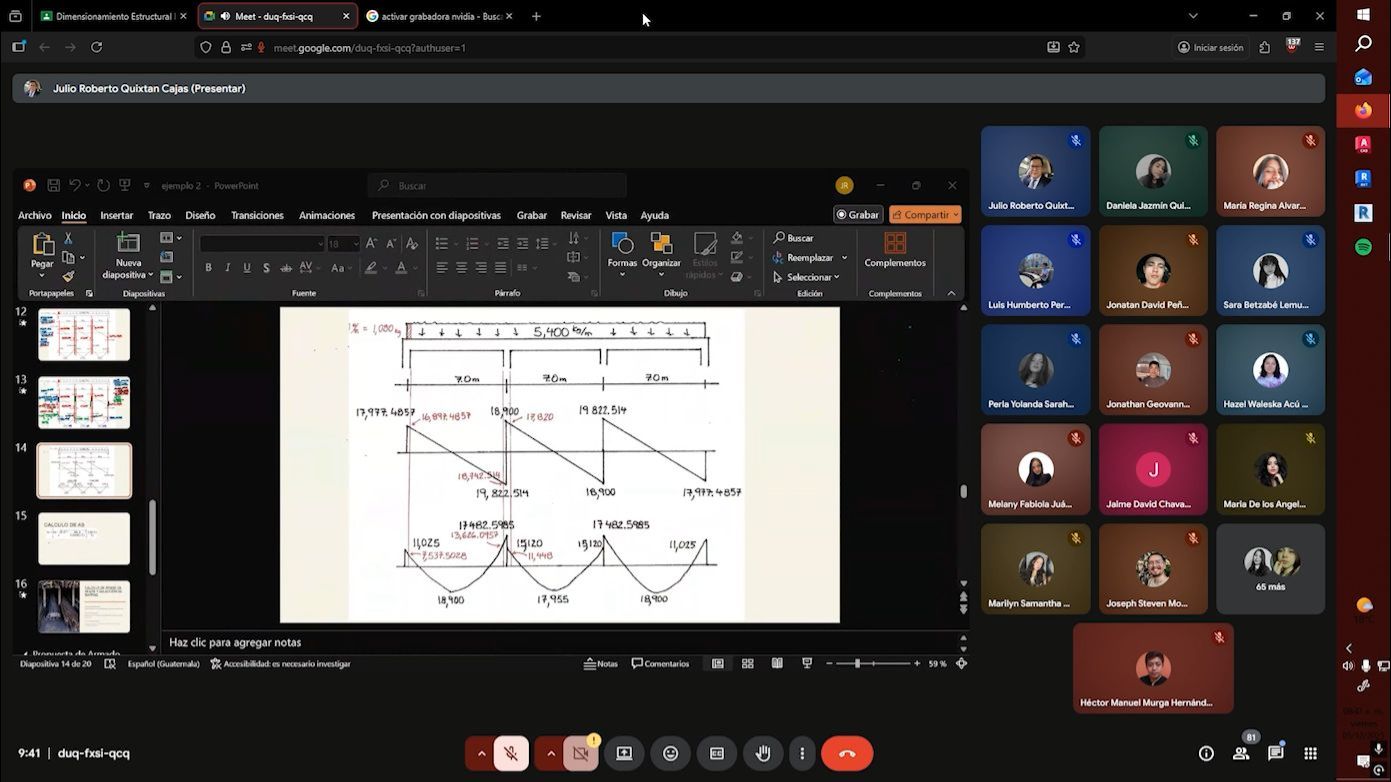Expand microphone audio settings arrow
This screenshot has width=1391, height=782.
[482, 753]
